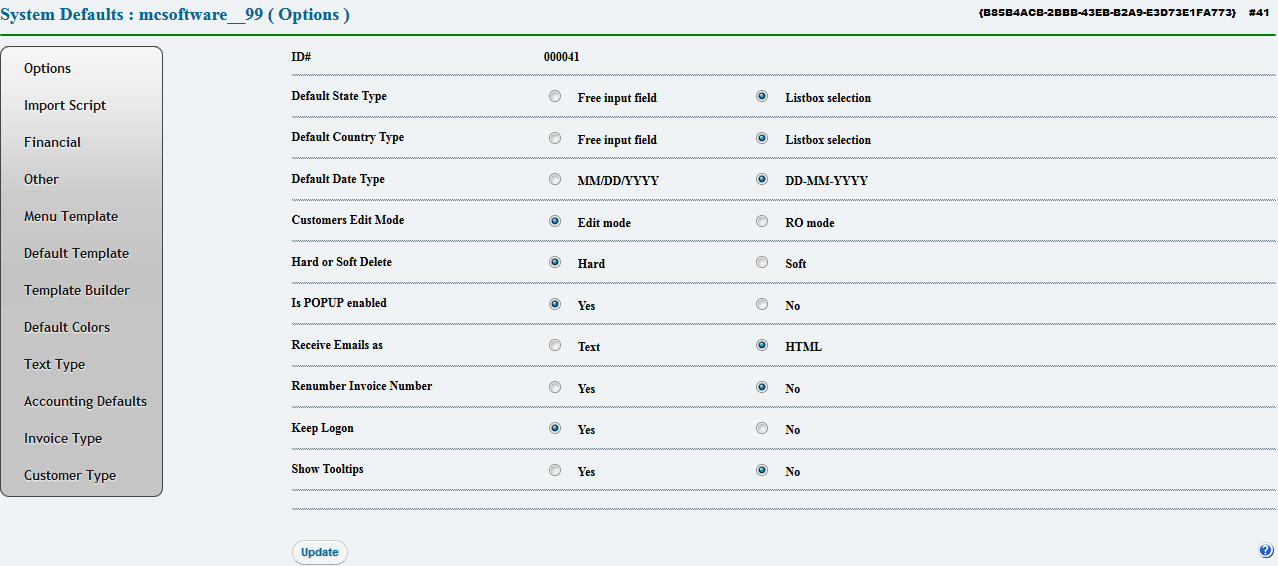Image resolution: width=1278 pixels, height=566 pixels.
Task: Set Keep Logon to Yes
Action: point(555,428)
